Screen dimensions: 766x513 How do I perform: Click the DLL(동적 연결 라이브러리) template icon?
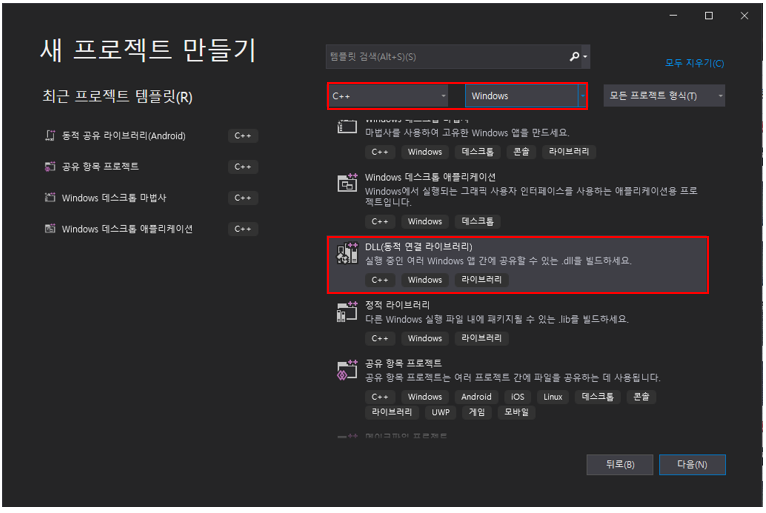347,253
